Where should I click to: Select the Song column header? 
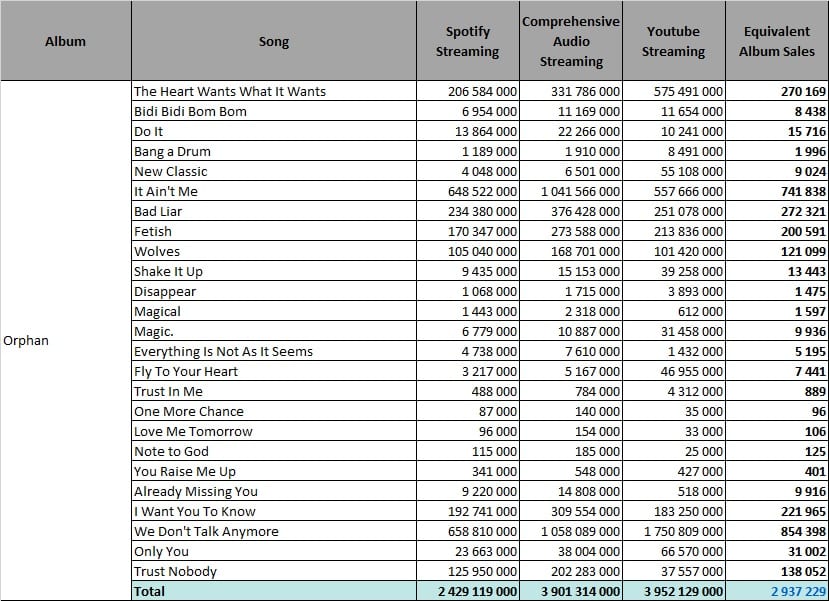(274, 41)
